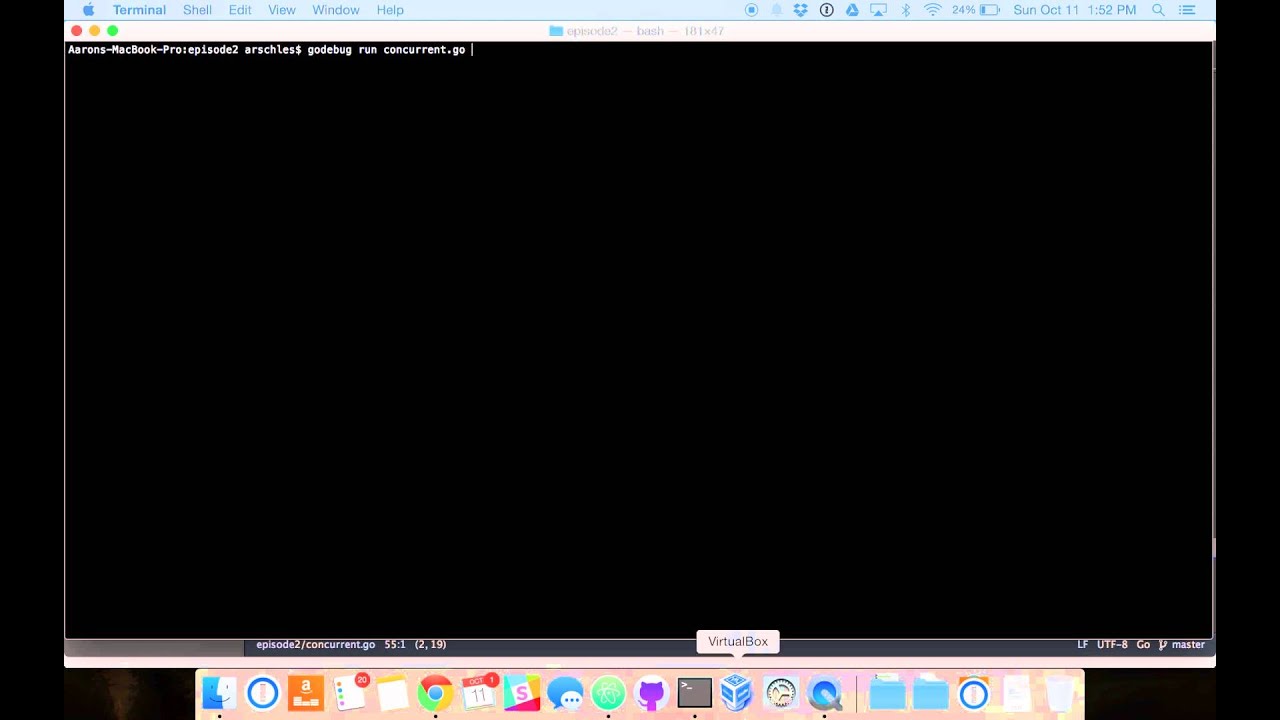The image size is (1280, 720).
Task: Click the screen recording stop icon
Action: pos(752,10)
